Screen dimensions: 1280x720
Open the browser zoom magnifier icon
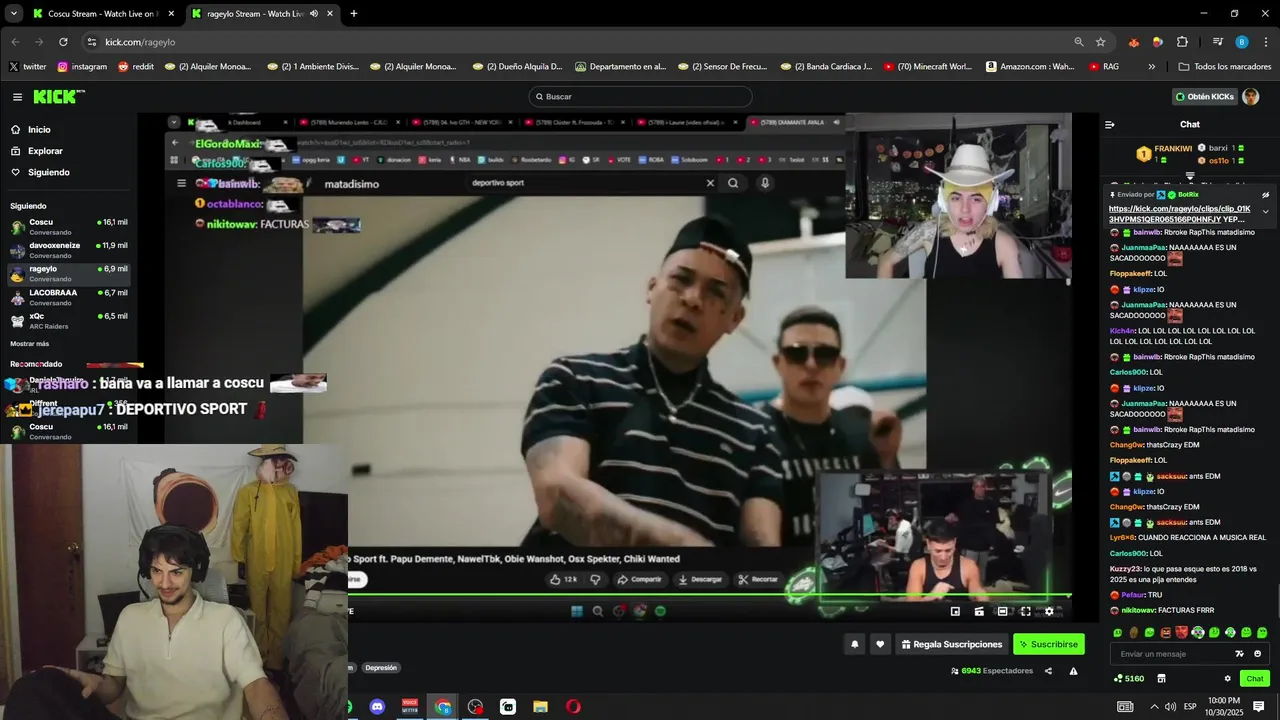[1079, 42]
